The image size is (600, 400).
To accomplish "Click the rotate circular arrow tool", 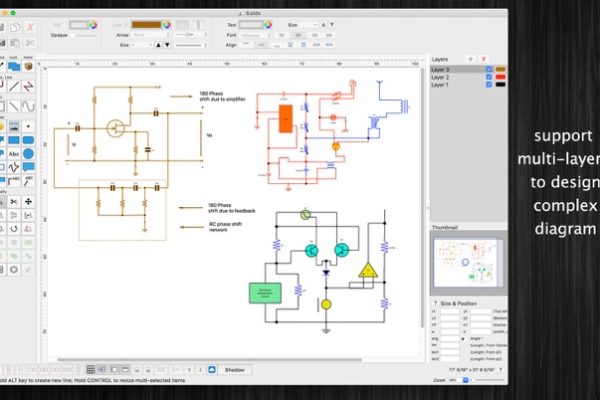I will click(x=14, y=229).
